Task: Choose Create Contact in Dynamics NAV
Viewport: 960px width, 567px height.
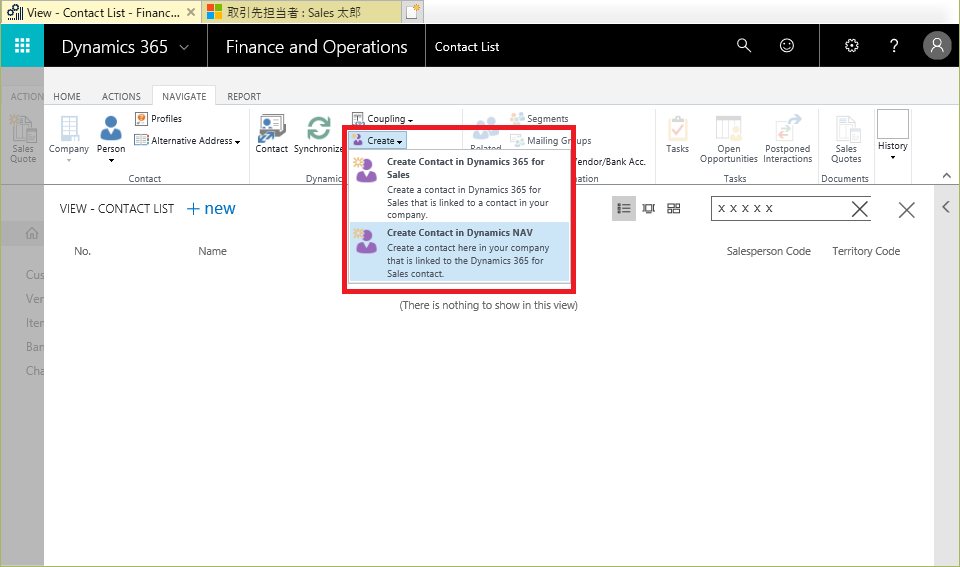Action: point(459,252)
